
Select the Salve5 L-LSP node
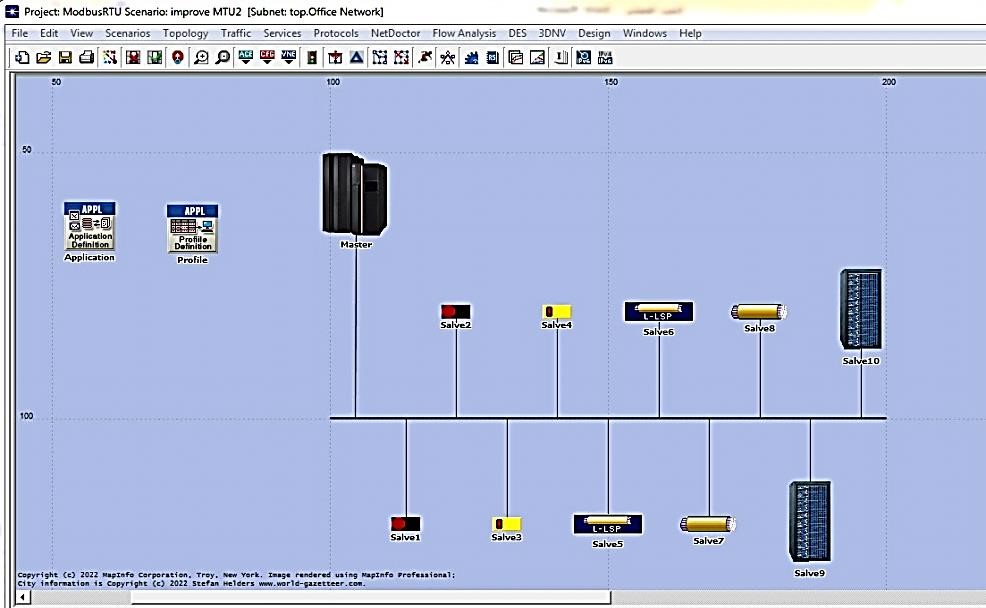pos(608,524)
